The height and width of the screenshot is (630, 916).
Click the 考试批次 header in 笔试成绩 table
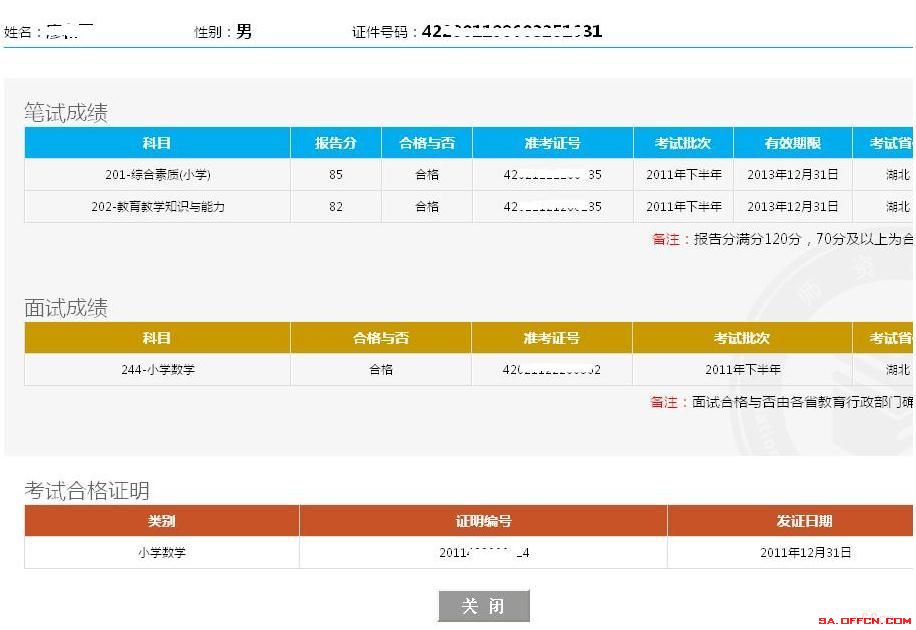(x=683, y=143)
